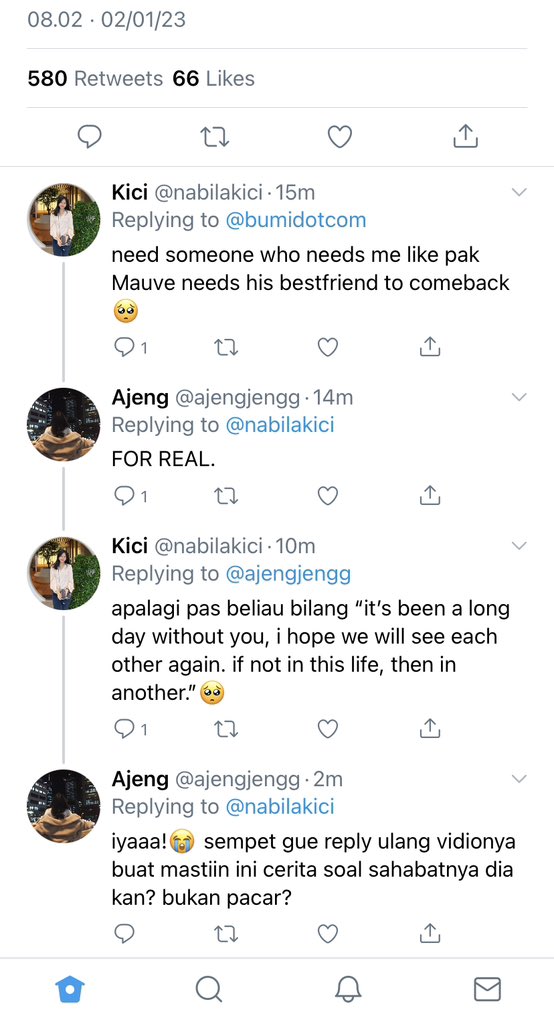Open the Search tab
This screenshot has width=554, height=1024.
click(x=209, y=989)
